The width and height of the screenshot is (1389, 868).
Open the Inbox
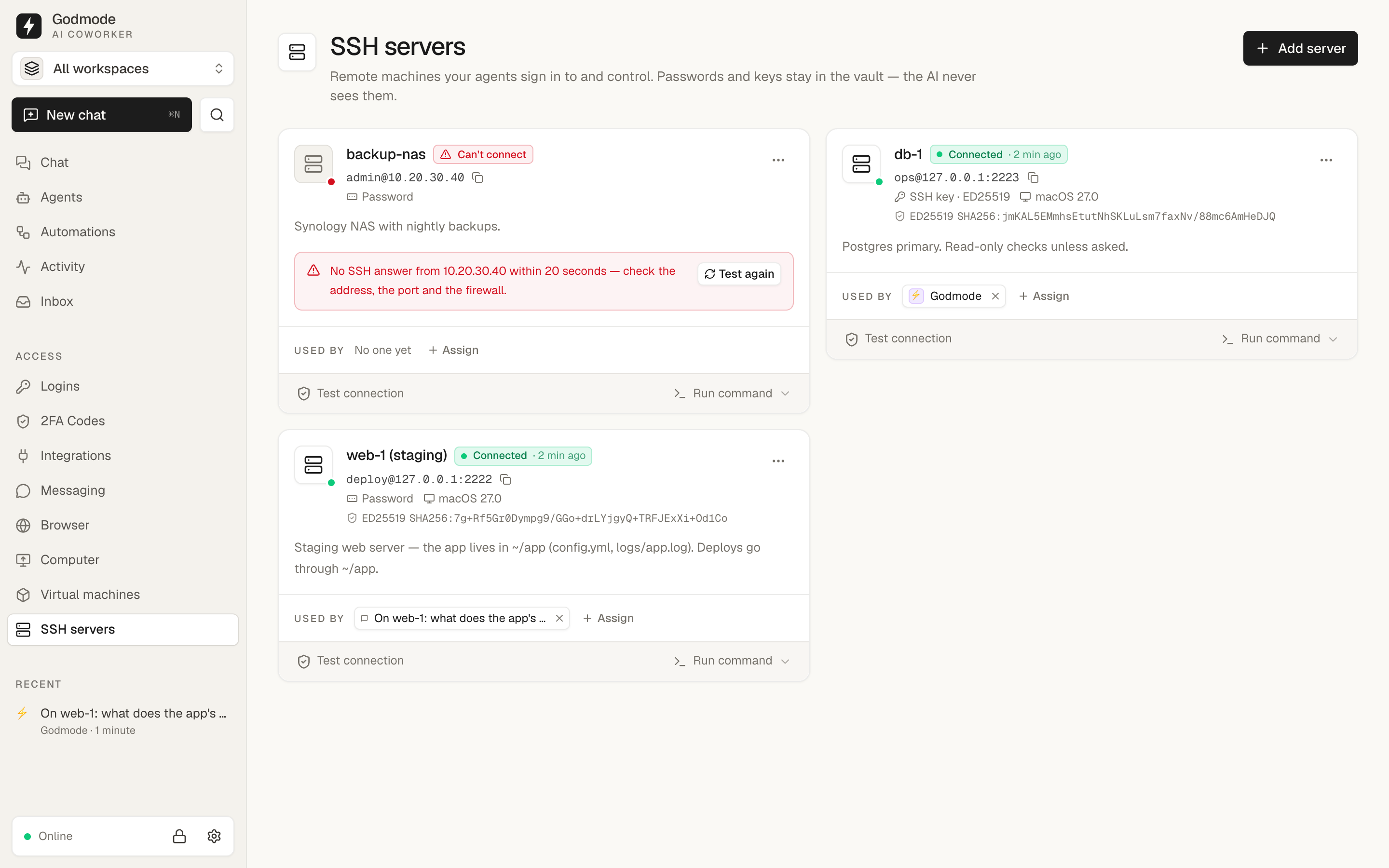[x=123, y=301]
